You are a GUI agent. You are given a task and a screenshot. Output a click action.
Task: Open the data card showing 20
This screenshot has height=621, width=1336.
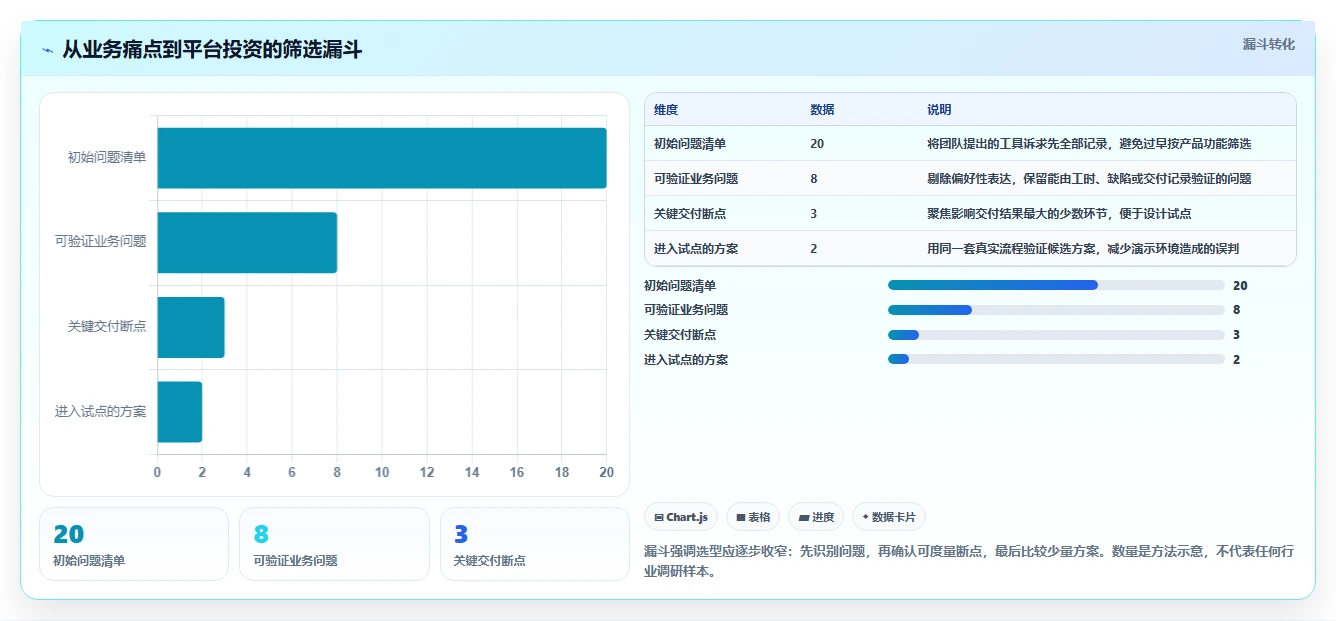134,544
